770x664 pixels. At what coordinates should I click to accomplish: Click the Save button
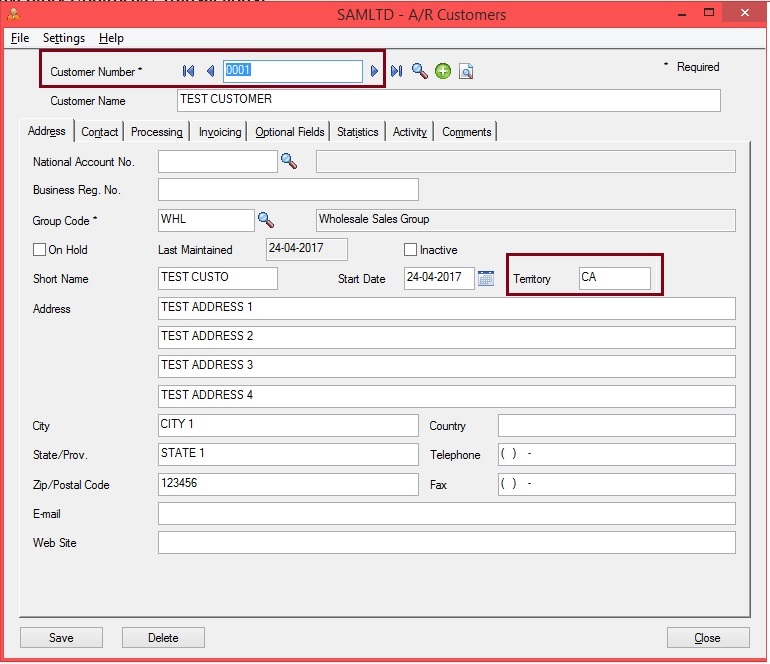[x=61, y=637]
